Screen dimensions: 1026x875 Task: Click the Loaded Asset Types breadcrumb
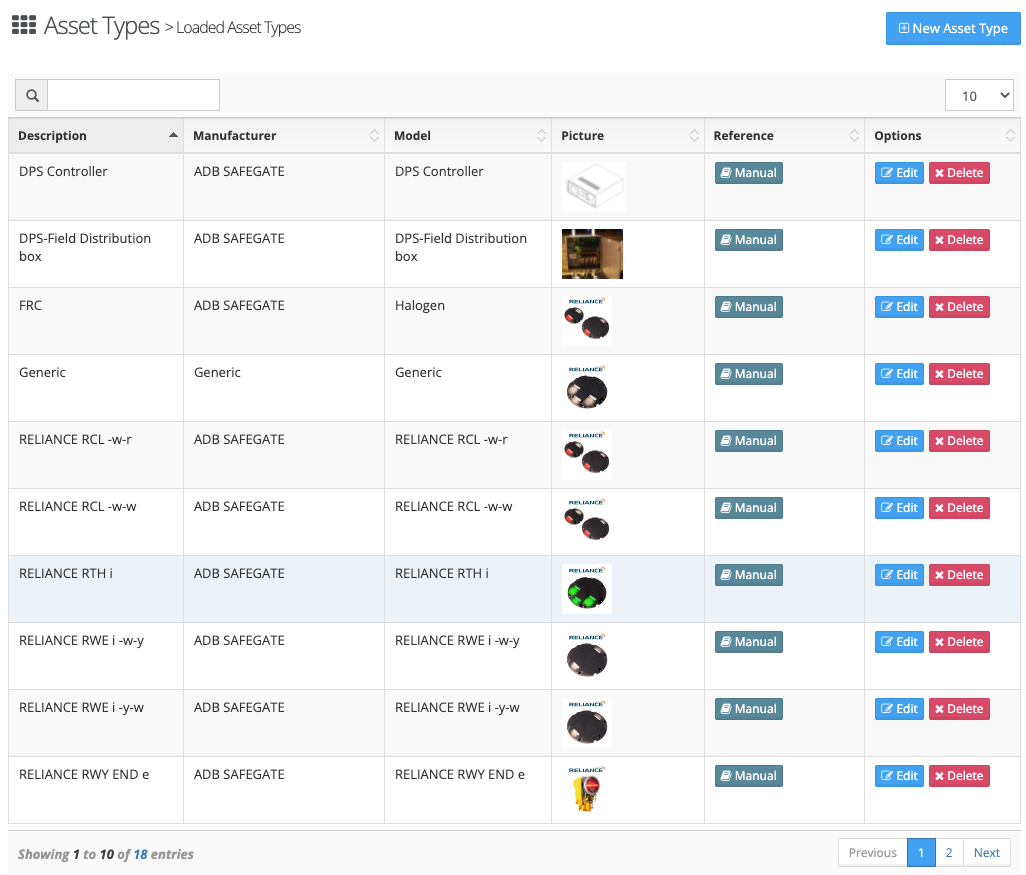pyautogui.click(x=238, y=27)
